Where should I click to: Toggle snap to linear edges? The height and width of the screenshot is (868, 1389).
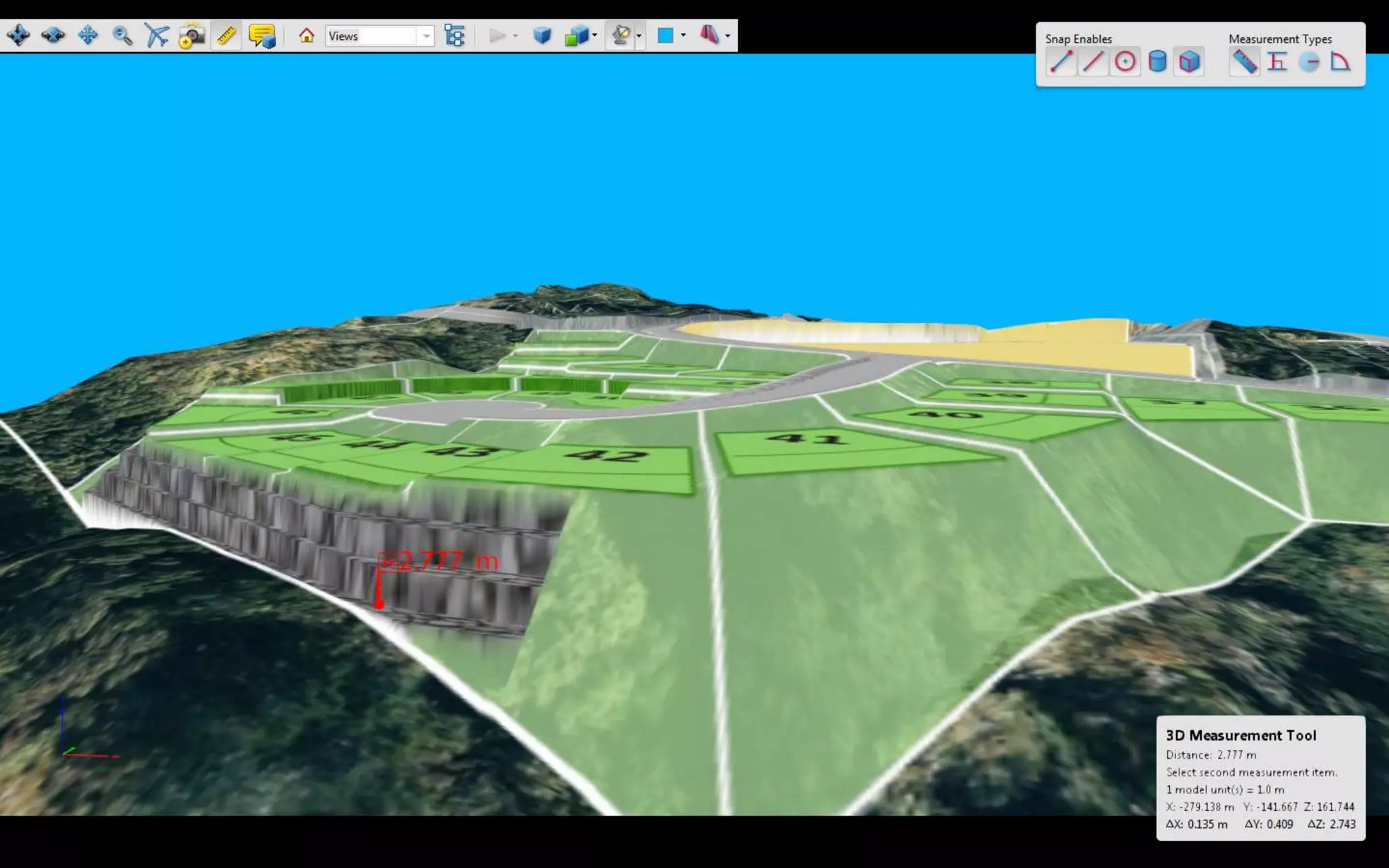[x=1093, y=62]
